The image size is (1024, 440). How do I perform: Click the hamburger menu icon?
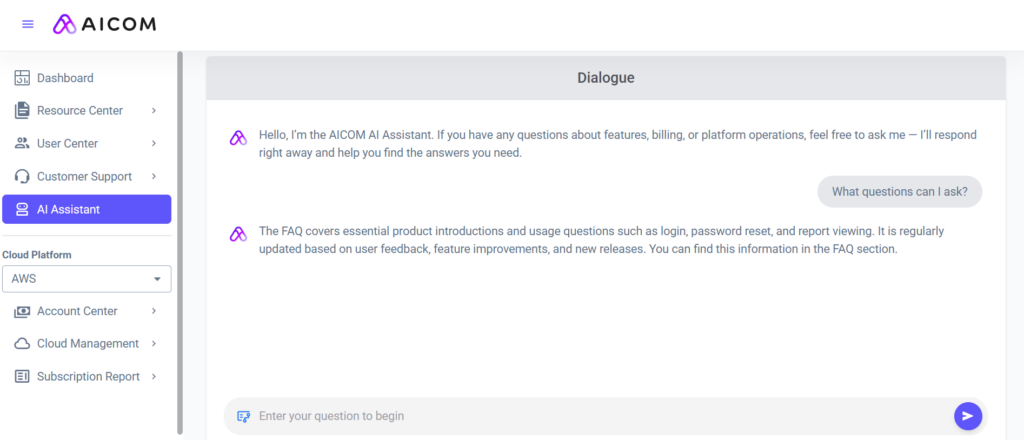click(x=28, y=24)
